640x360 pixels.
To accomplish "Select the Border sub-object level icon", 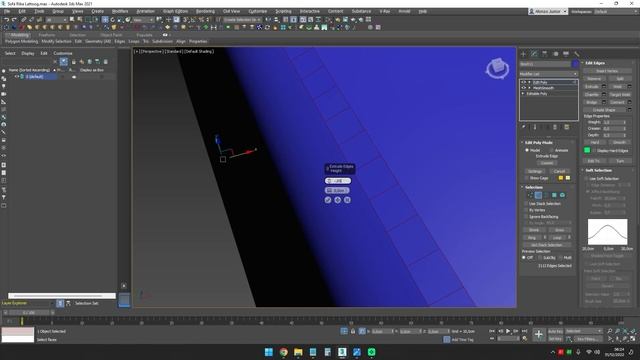I will 546,195.
